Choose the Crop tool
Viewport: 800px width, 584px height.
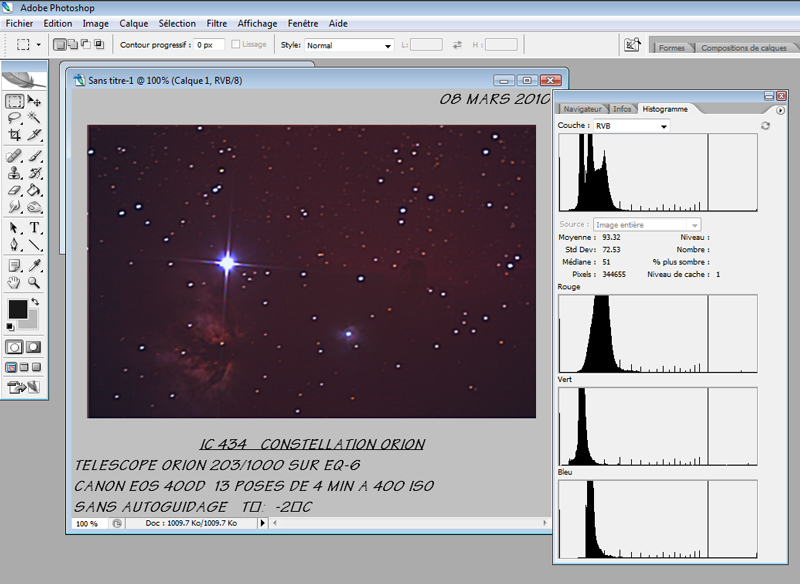point(14,135)
